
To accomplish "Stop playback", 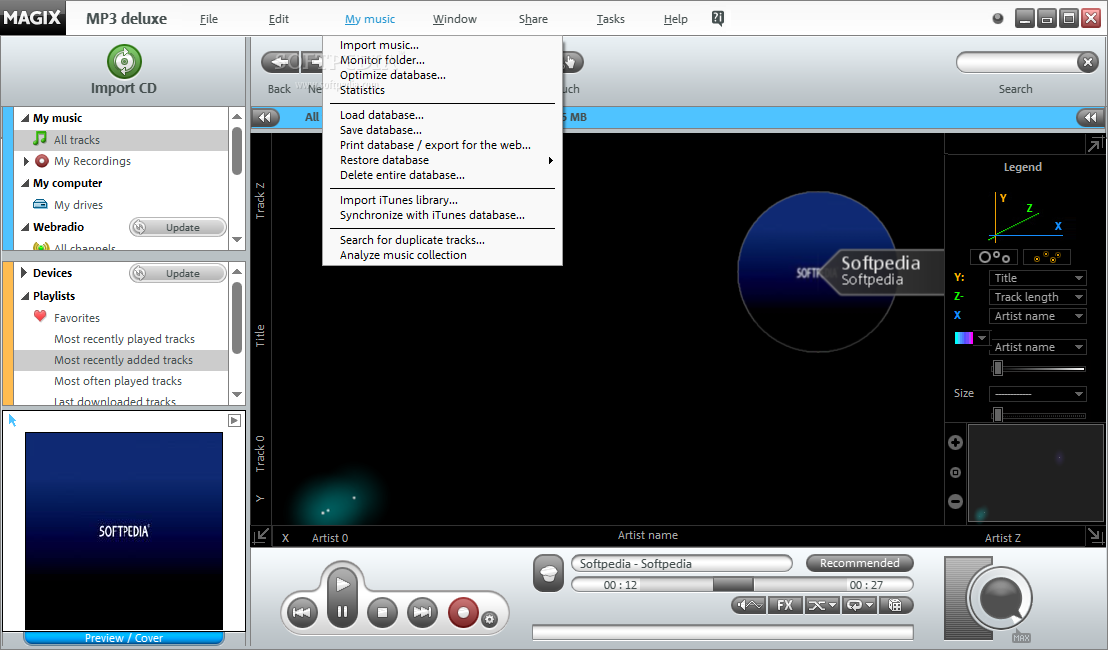I will (x=382, y=612).
